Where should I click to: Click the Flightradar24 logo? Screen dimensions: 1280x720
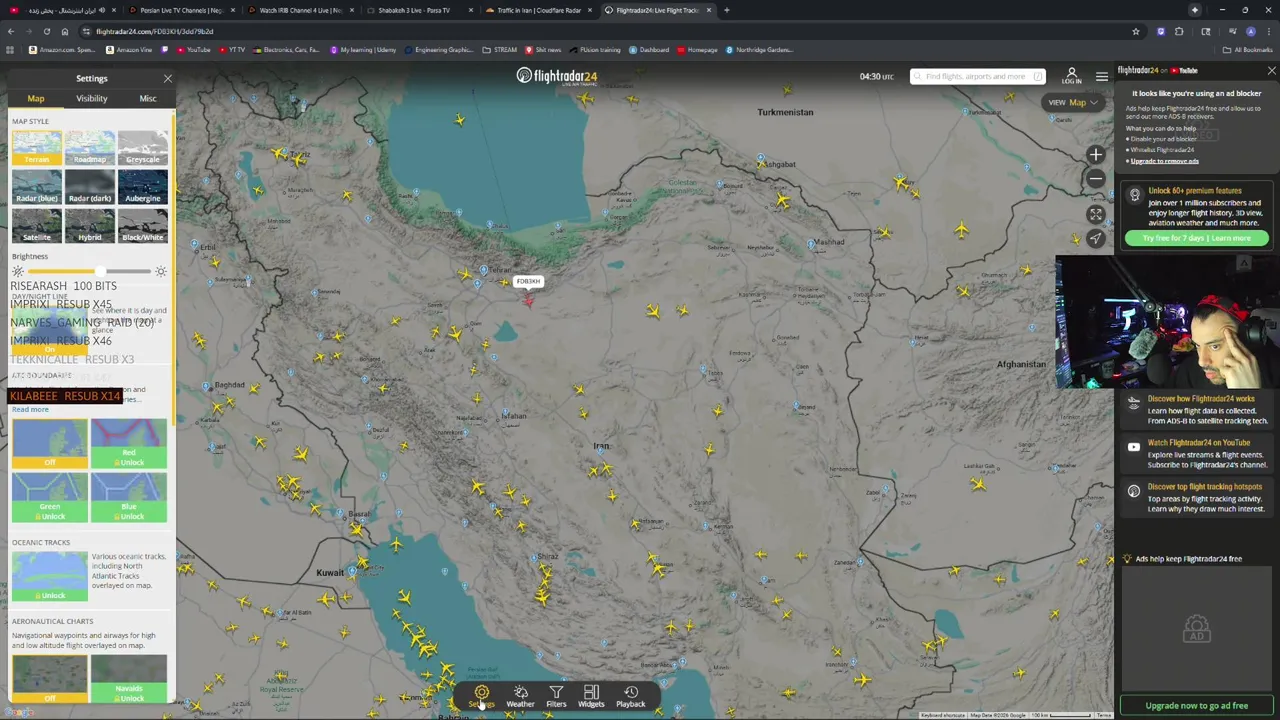tap(556, 76)
